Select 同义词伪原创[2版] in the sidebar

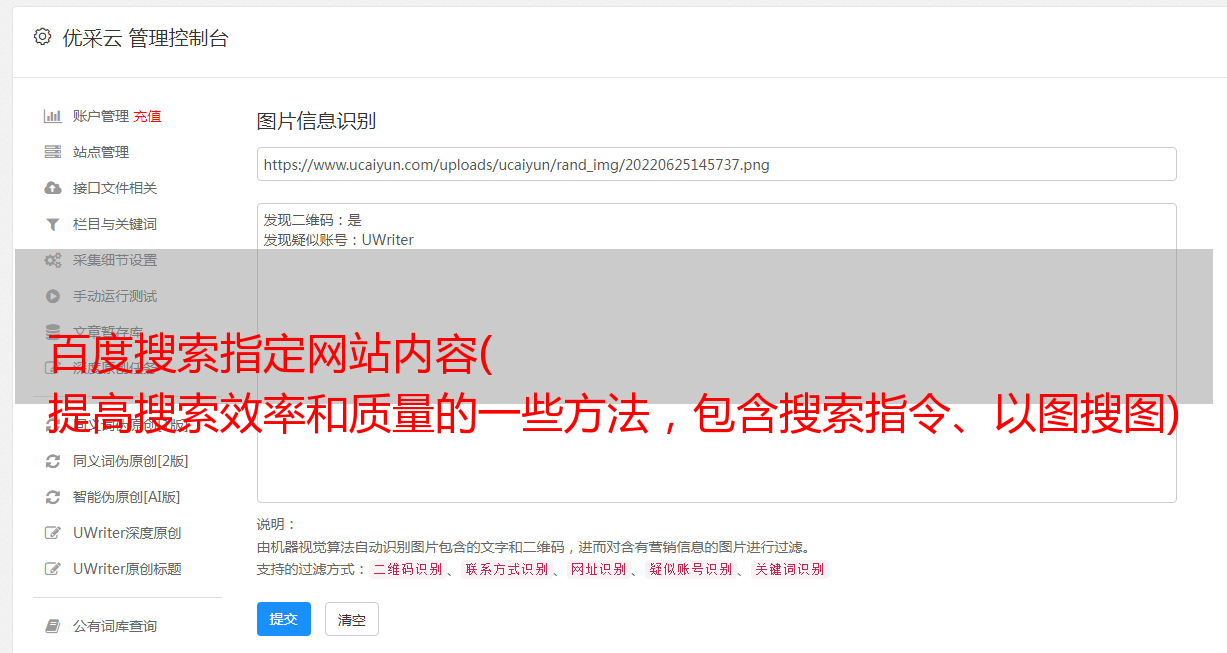(131, 461)
